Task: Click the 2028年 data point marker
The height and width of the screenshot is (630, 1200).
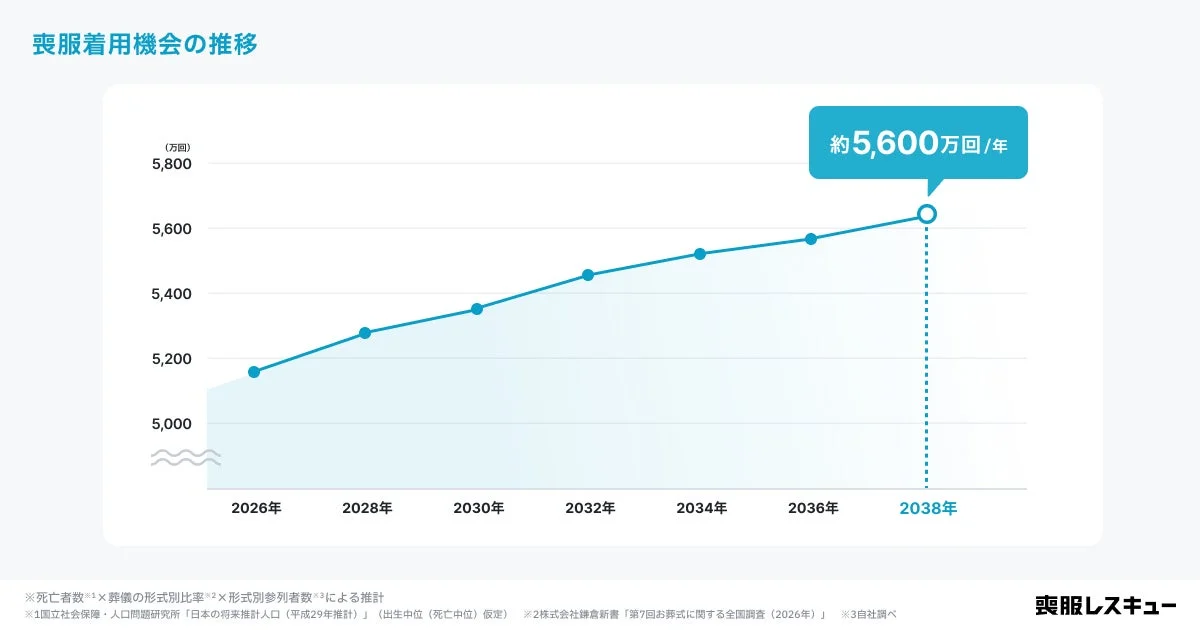Action: click(x=365, y=333)
